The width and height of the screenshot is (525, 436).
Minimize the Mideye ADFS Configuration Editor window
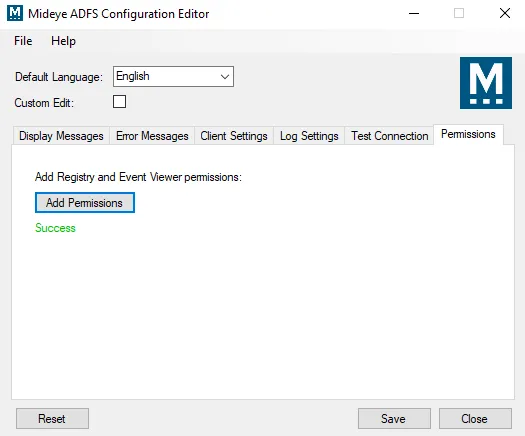tap(414, 13)
